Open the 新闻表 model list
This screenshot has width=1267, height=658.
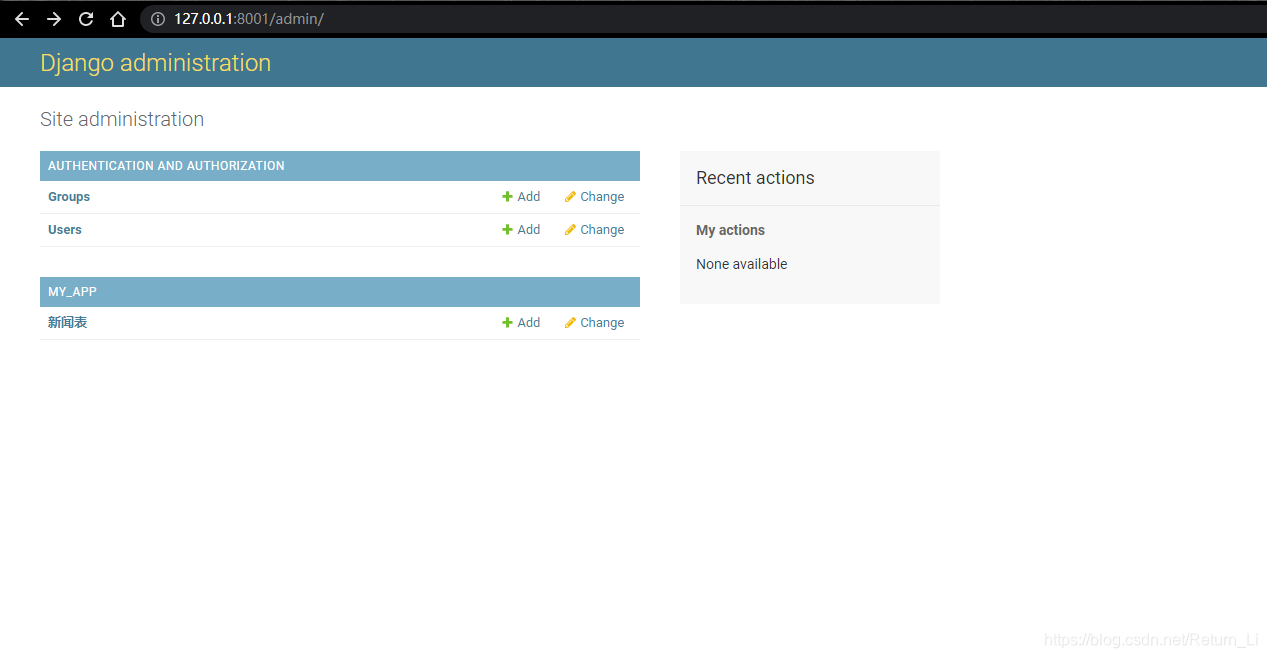click(x=68, y=323)
